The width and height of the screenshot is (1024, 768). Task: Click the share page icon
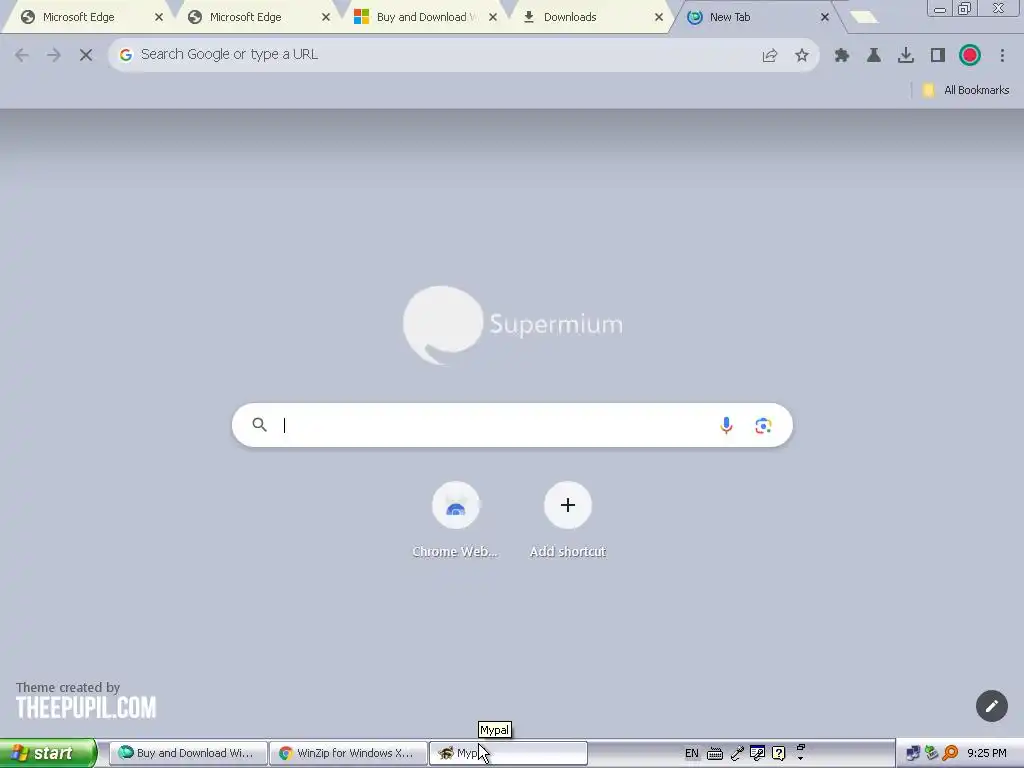click(770, 56)
